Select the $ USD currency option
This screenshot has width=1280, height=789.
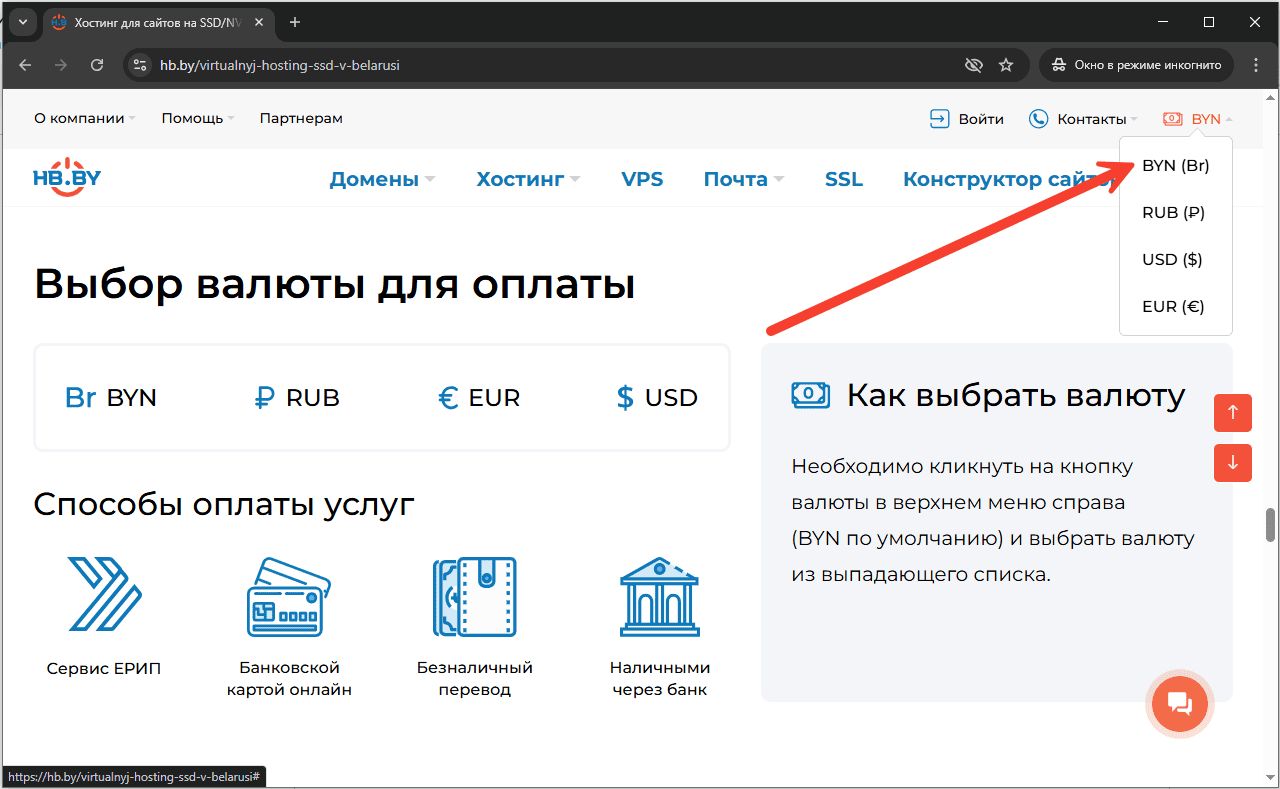(x=656, y=397)
